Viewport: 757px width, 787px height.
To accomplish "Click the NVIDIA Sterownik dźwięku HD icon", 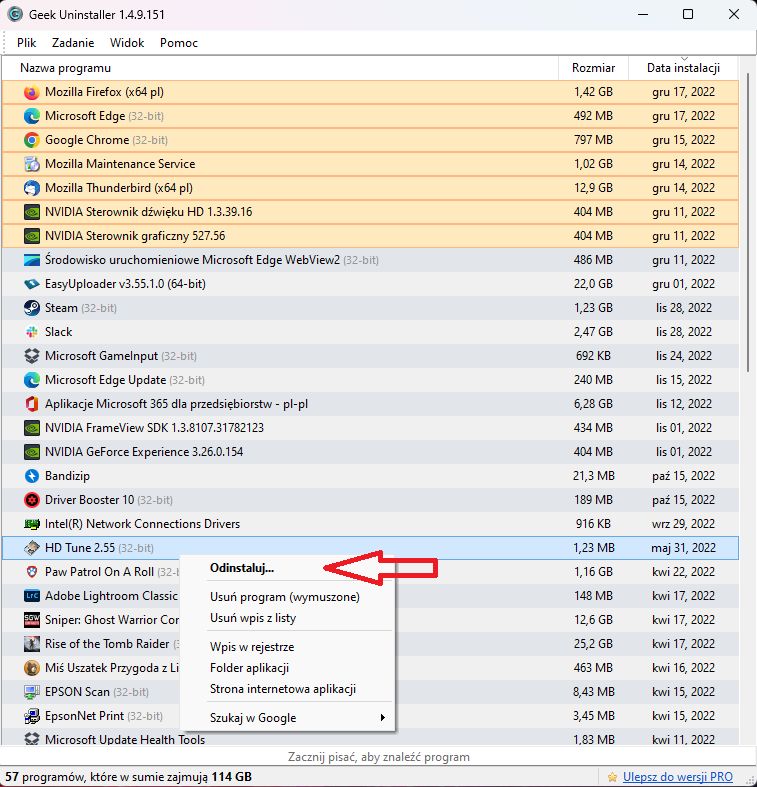I will (32, 212).
